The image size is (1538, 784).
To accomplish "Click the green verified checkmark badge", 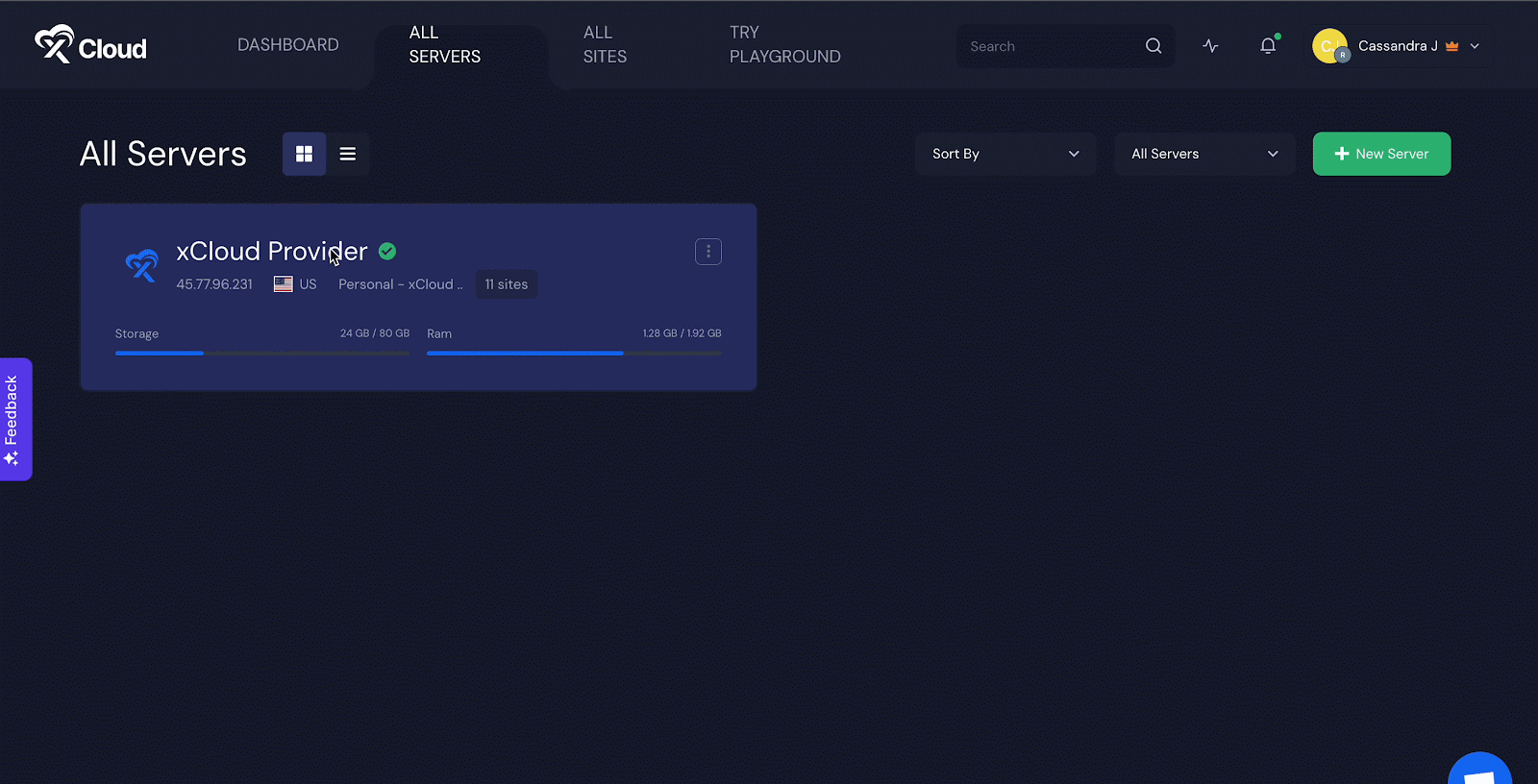I will 387,252.
